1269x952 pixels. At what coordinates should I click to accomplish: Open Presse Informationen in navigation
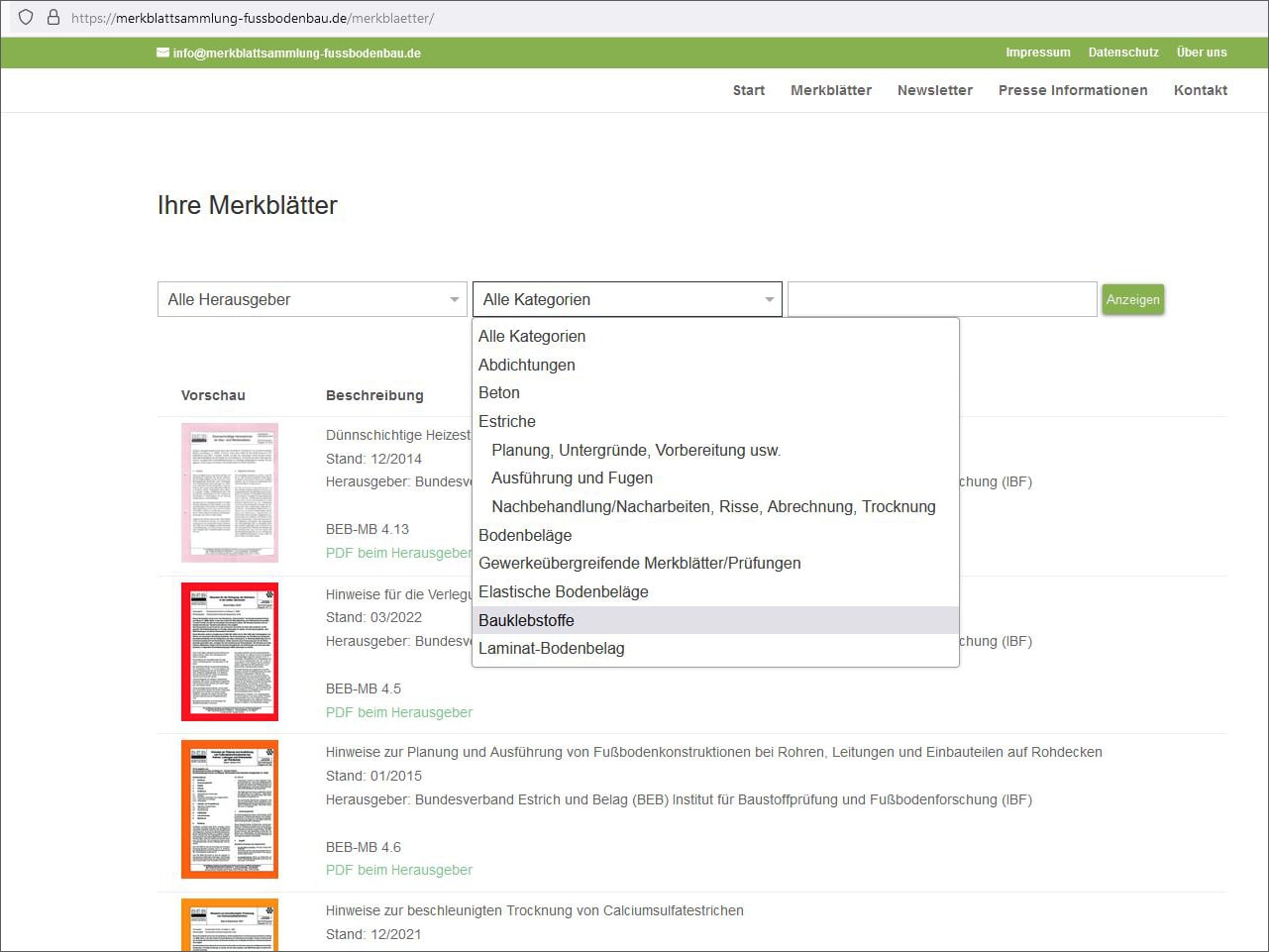coord(1073,90)
